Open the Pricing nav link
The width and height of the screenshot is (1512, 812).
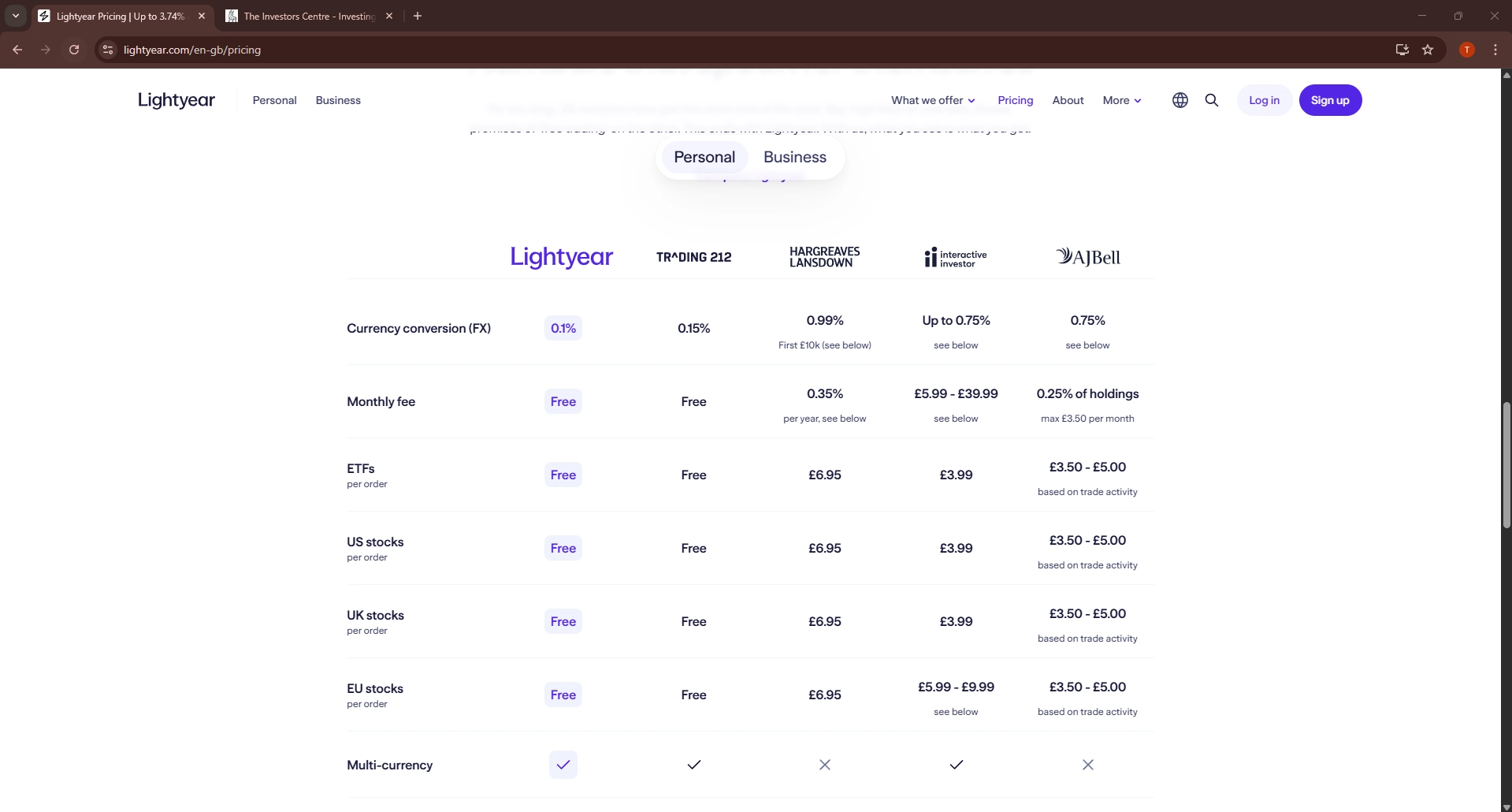(x=1015, y=100)
